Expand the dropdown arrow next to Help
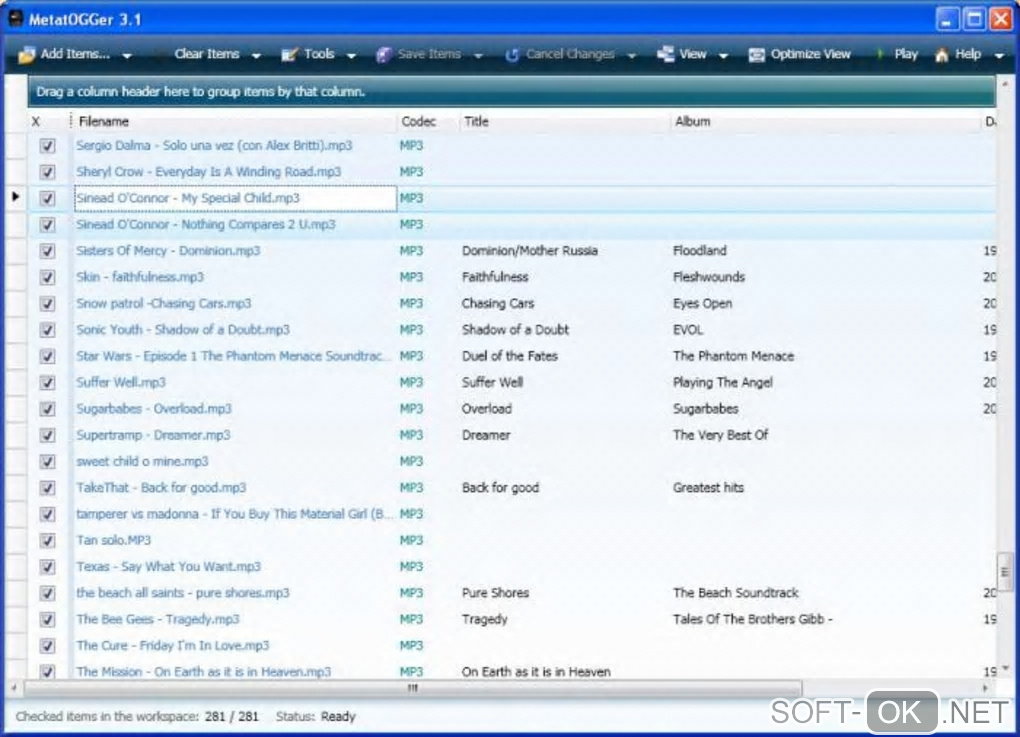This screenshot has height=737, width=1020. click(999, 56)
